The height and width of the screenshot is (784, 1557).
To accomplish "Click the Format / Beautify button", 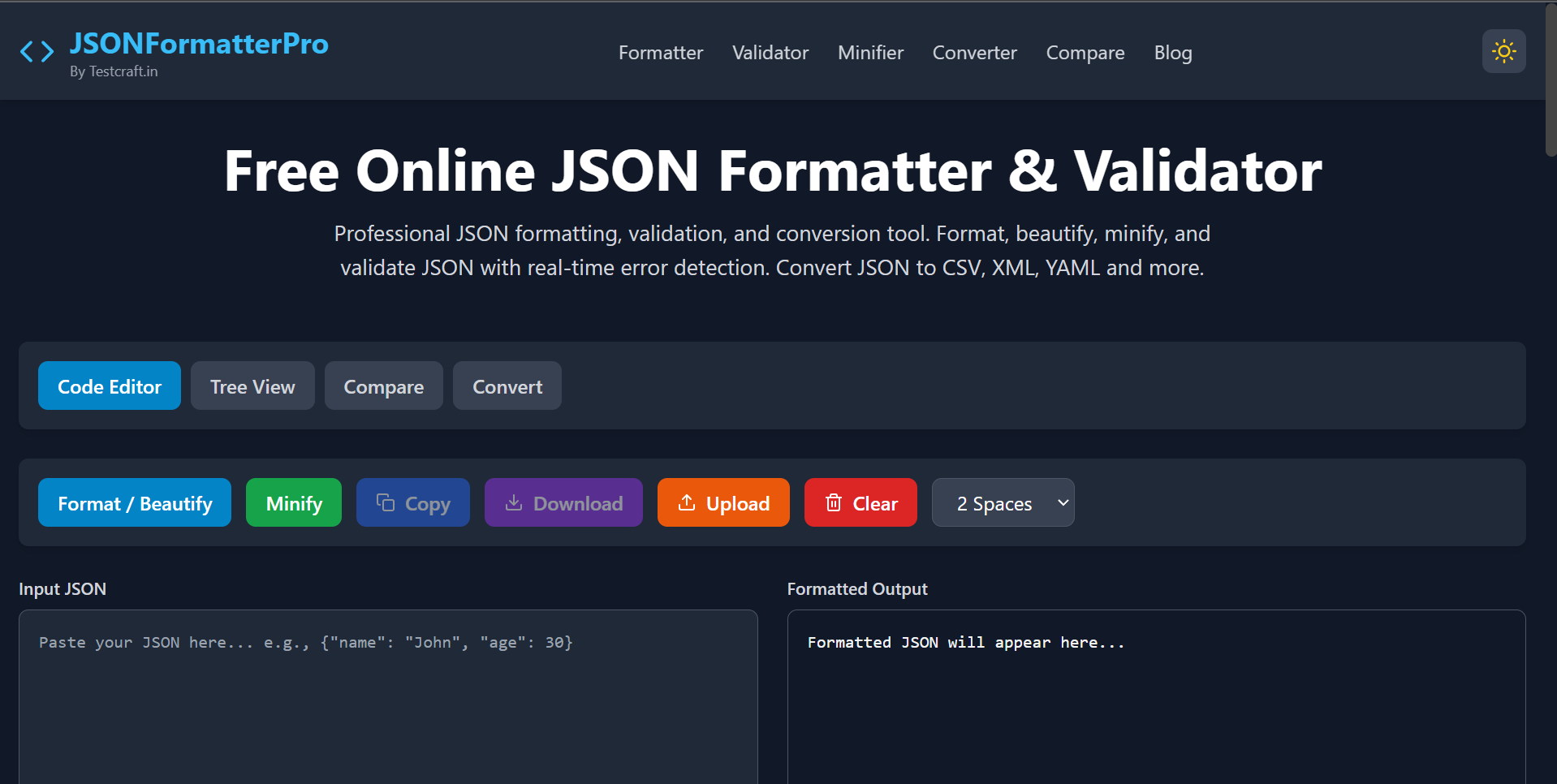I will coord(134,502).
